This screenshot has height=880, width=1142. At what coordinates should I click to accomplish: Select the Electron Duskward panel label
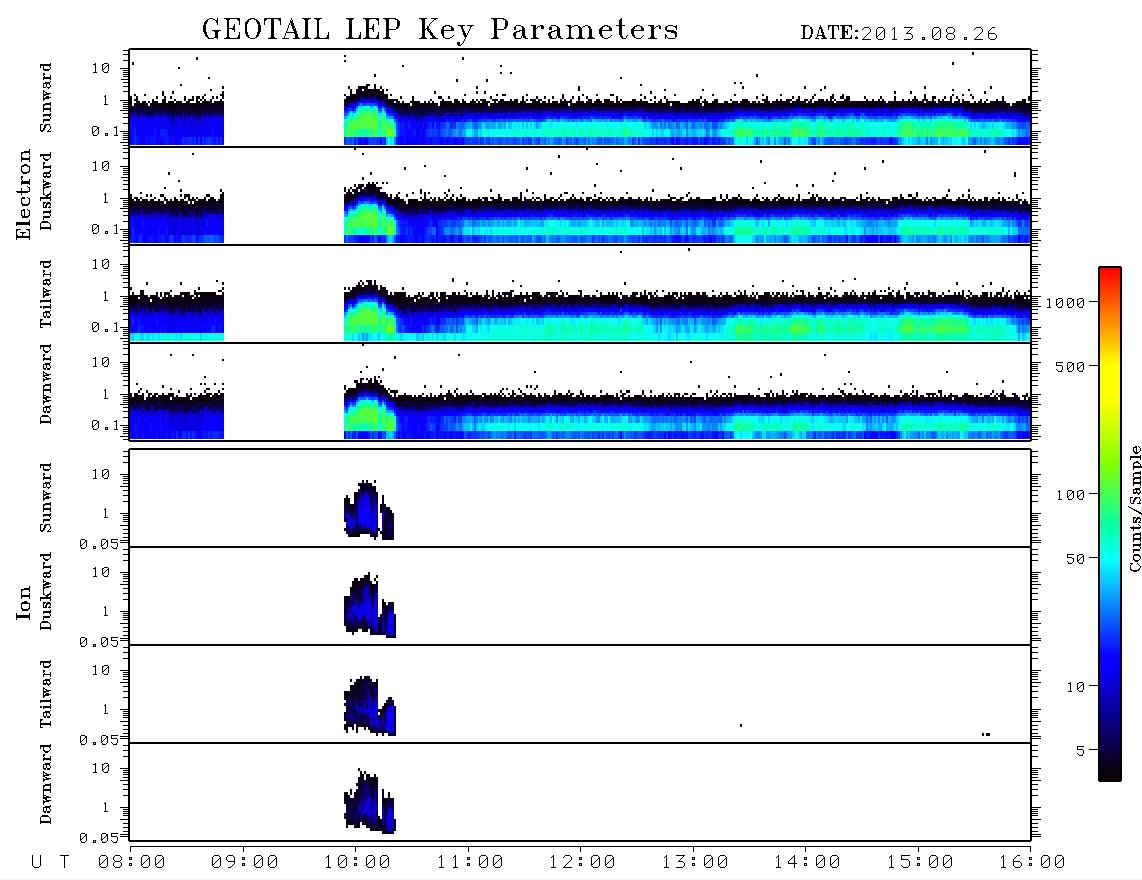pyautogui.click(x=46, y=192)
